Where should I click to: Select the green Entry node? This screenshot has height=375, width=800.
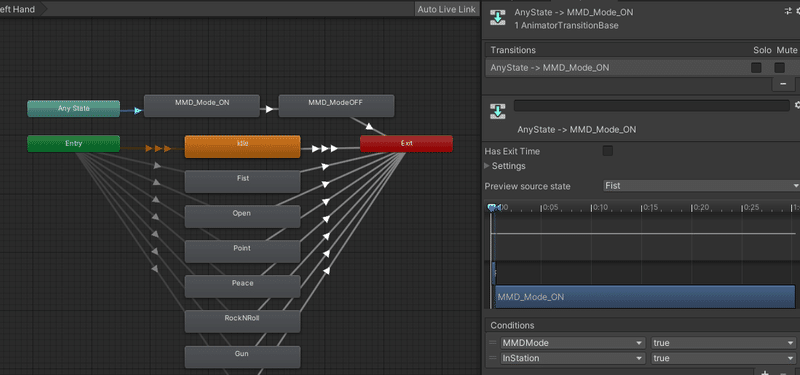(x=73, y=143)
